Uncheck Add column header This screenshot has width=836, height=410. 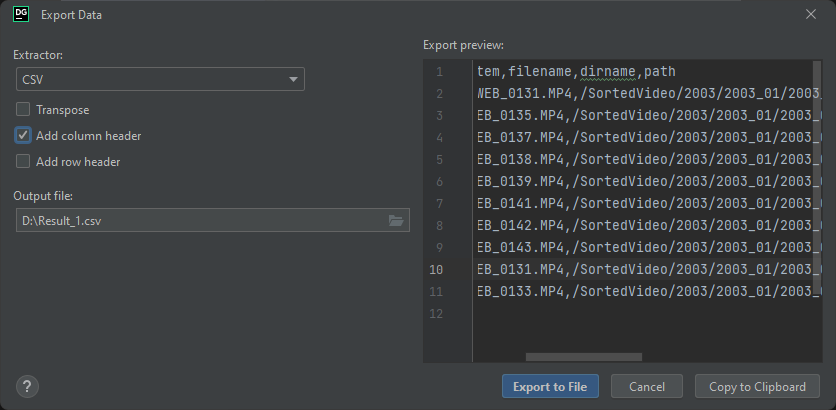point(23,135)
